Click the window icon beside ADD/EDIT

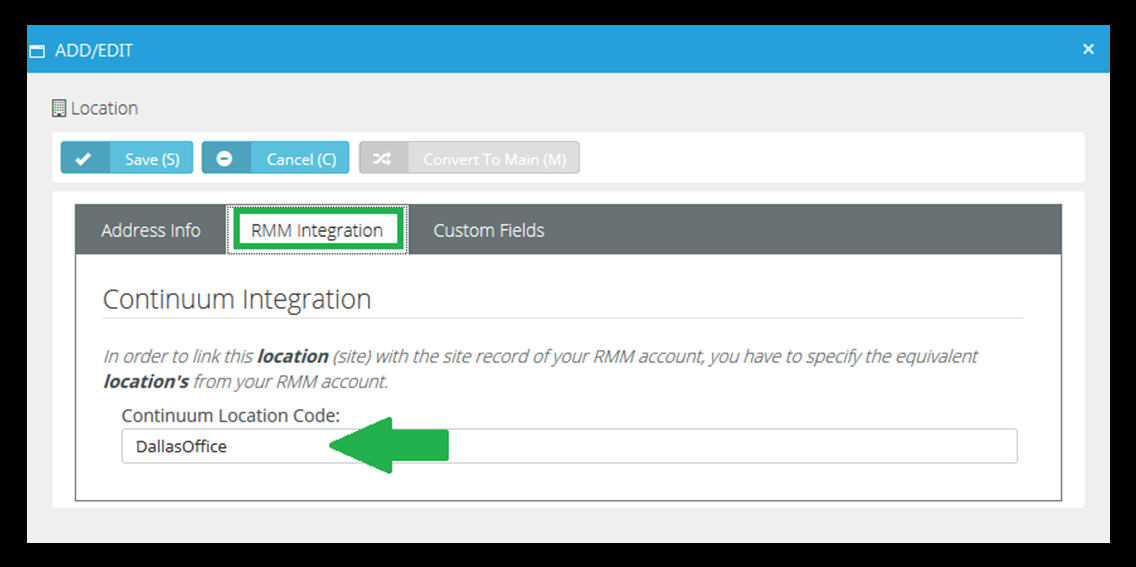tap(36, 51)
